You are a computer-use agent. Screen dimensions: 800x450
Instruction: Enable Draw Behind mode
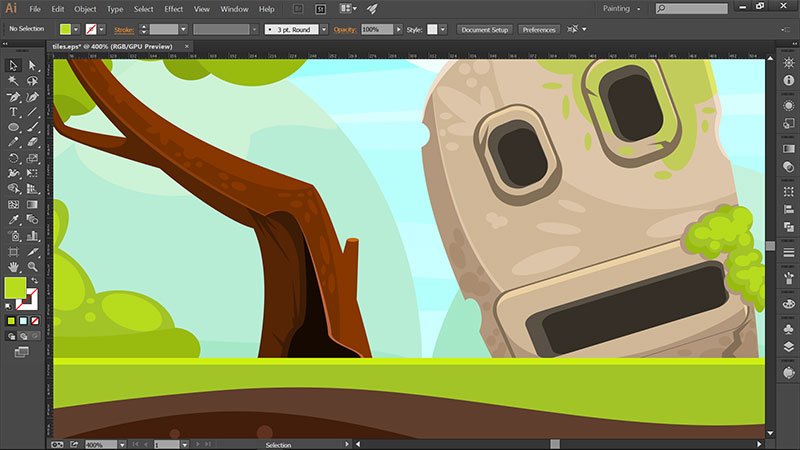click(23, 336)
